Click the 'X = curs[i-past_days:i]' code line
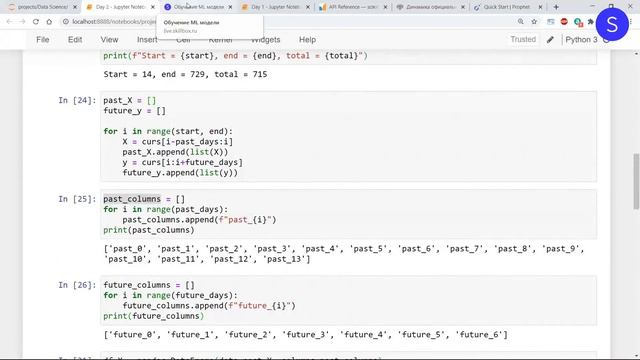Image resolution: width=640 pixels, height=360 pixels. click(x=178, y=142)
